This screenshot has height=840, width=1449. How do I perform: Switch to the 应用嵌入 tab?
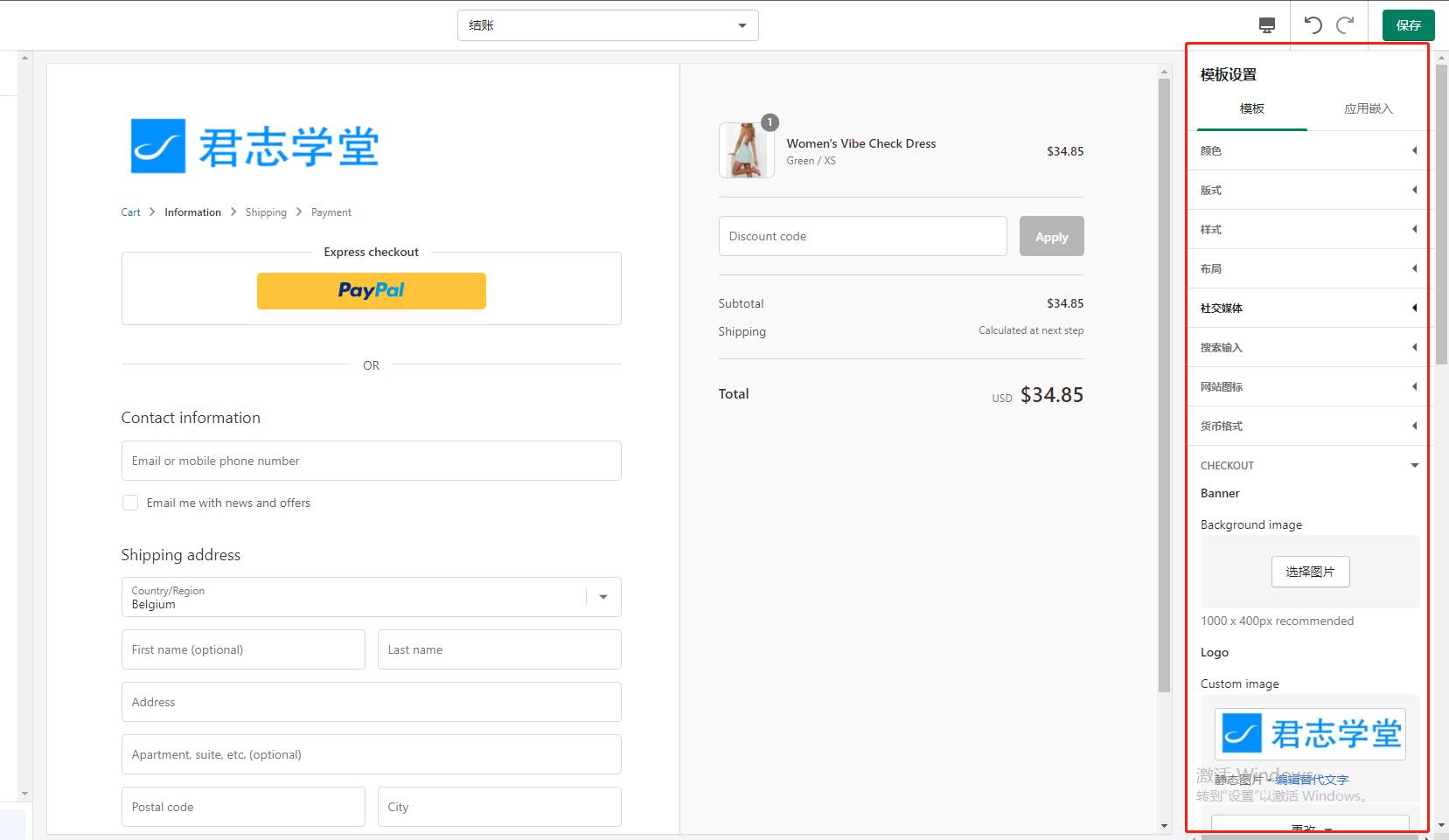1368,108
